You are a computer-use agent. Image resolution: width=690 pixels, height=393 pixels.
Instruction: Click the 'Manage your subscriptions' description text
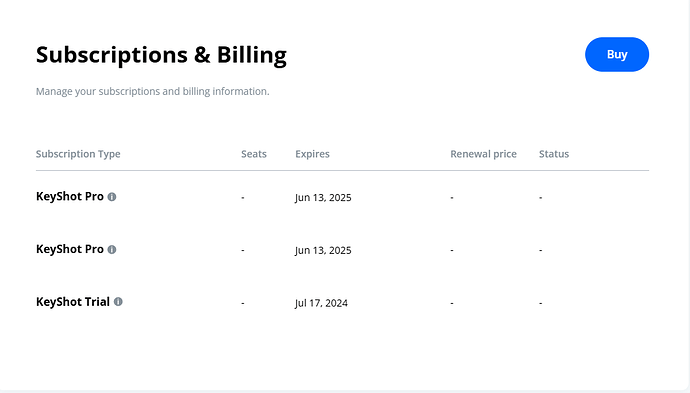coord(152,92)
